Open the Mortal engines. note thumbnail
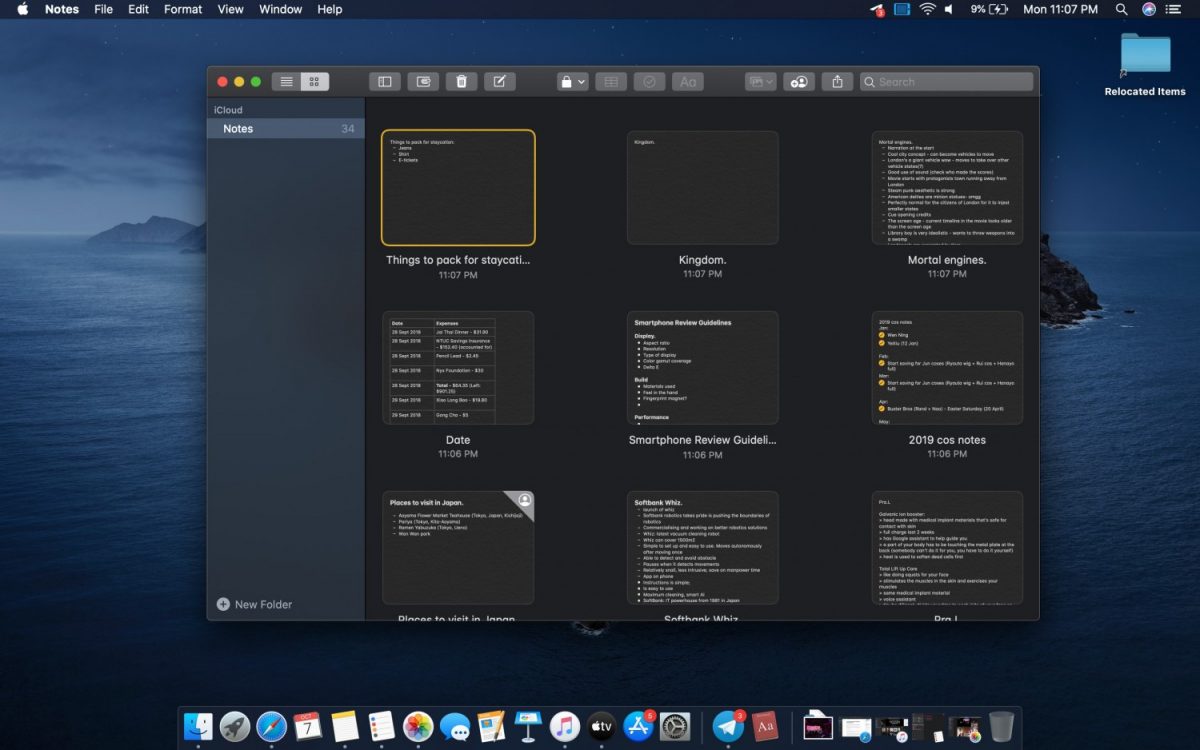This screenshot has width=1200, height=750. point(947,187)
